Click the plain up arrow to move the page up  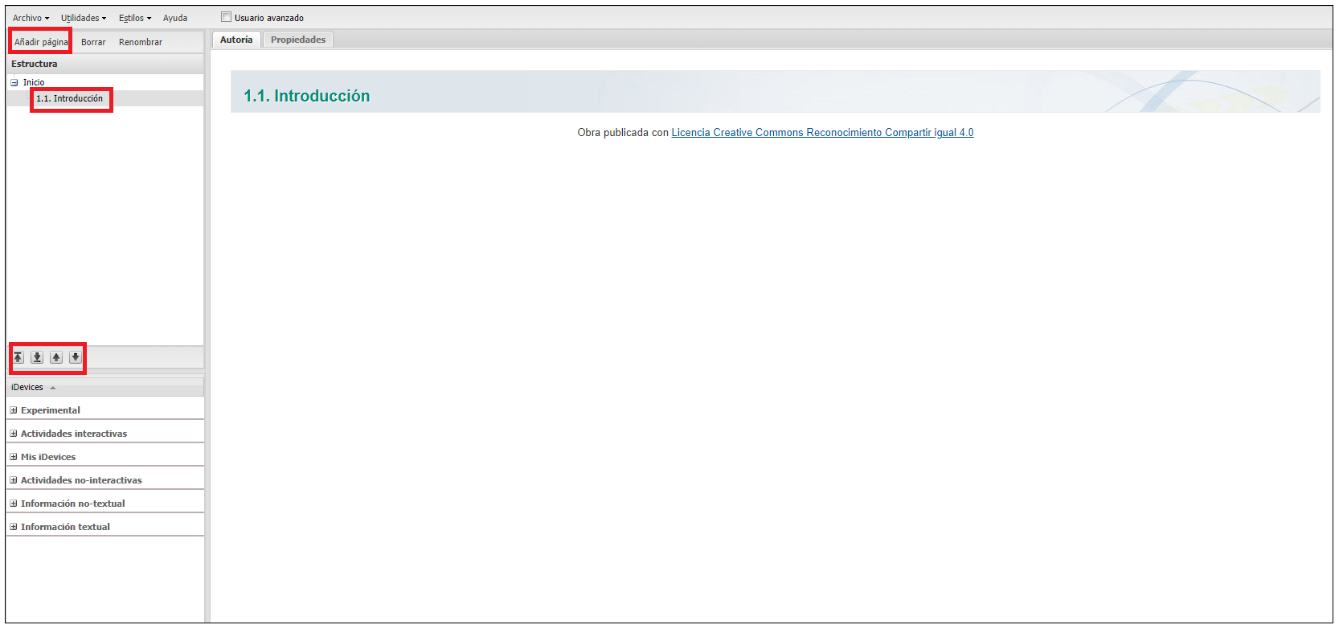point(56,357)
